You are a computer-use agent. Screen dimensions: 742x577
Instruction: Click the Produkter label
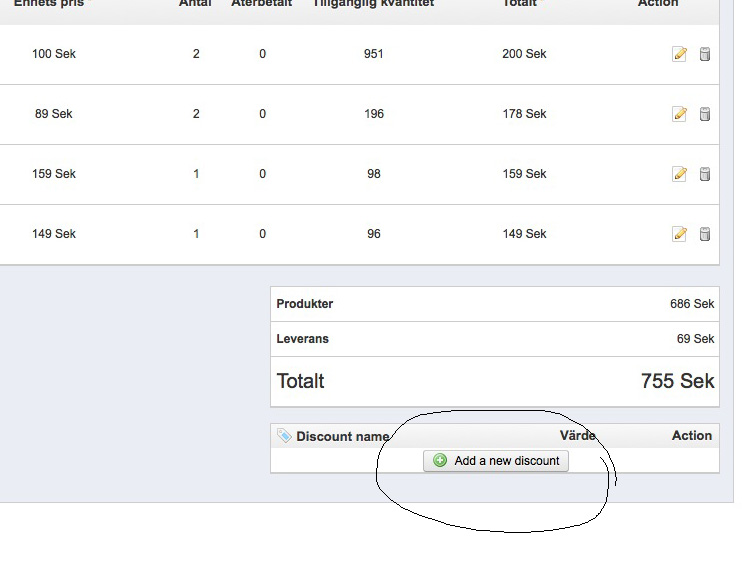[305, 304]
